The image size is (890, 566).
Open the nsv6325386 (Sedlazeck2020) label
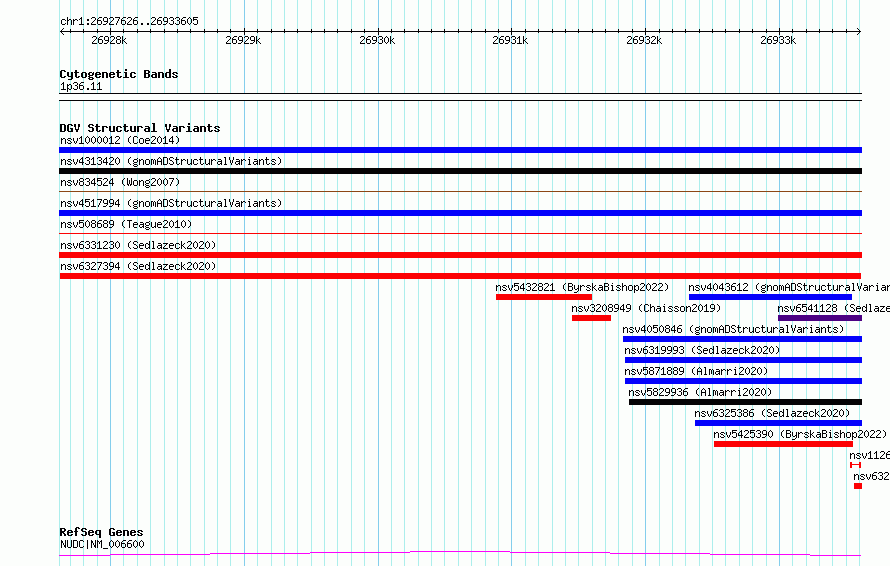coord(773,413)
